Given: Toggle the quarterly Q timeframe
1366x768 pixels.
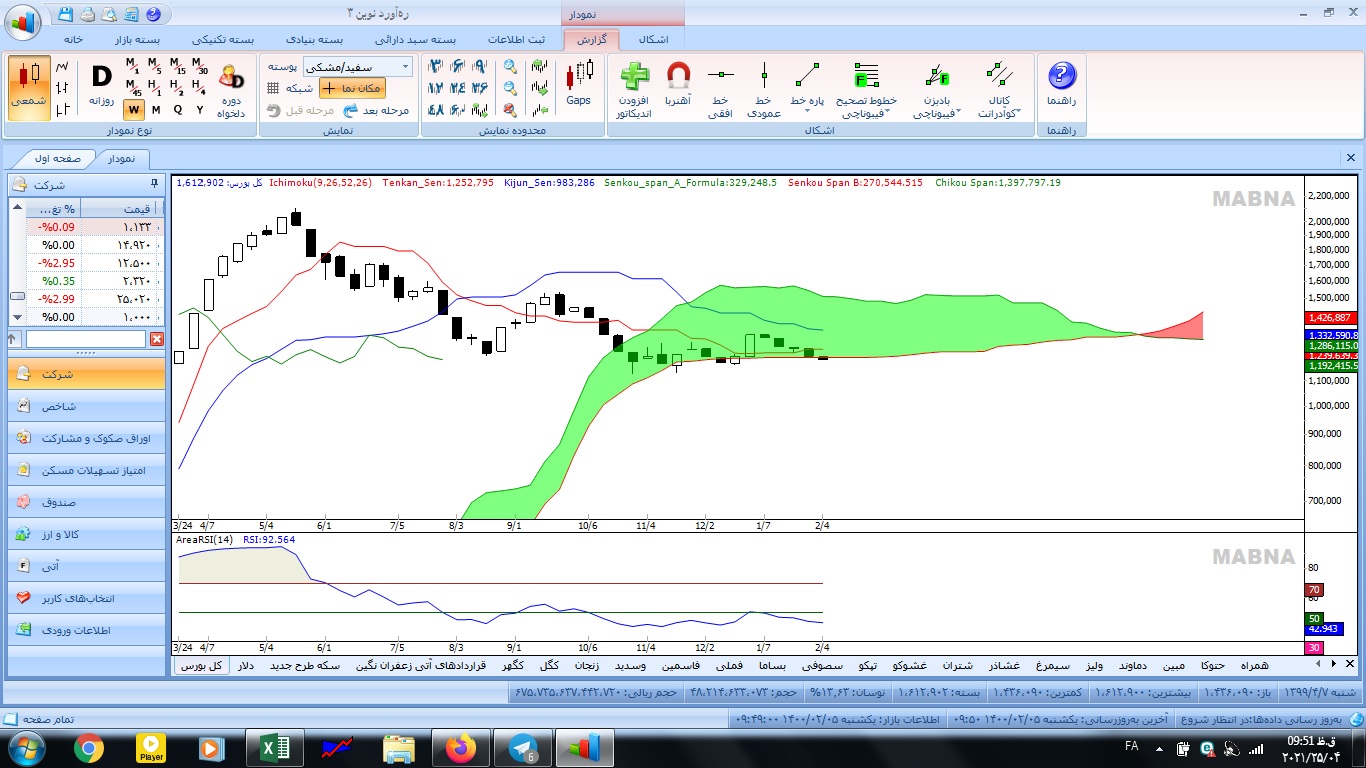Looking at the screenshot, I should (x=178, y=109).
